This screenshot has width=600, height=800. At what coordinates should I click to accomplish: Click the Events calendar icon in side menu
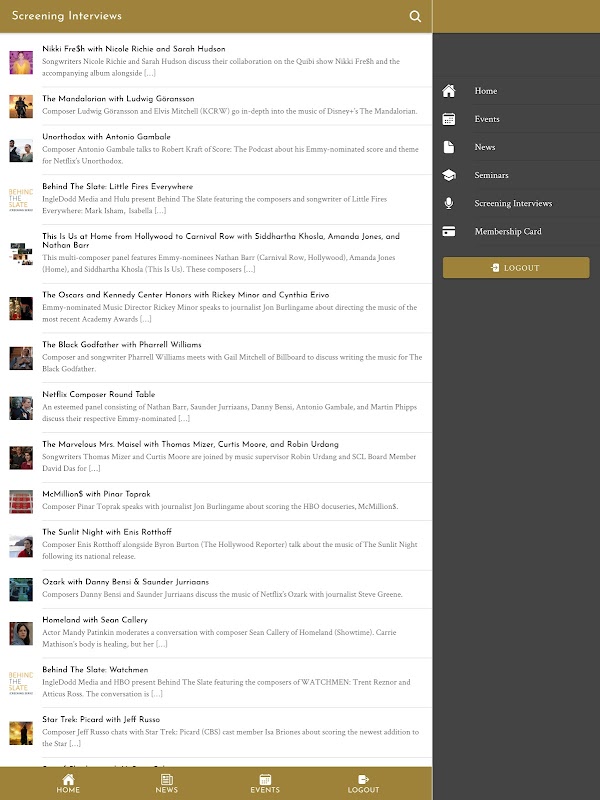(x=448, y=119)
